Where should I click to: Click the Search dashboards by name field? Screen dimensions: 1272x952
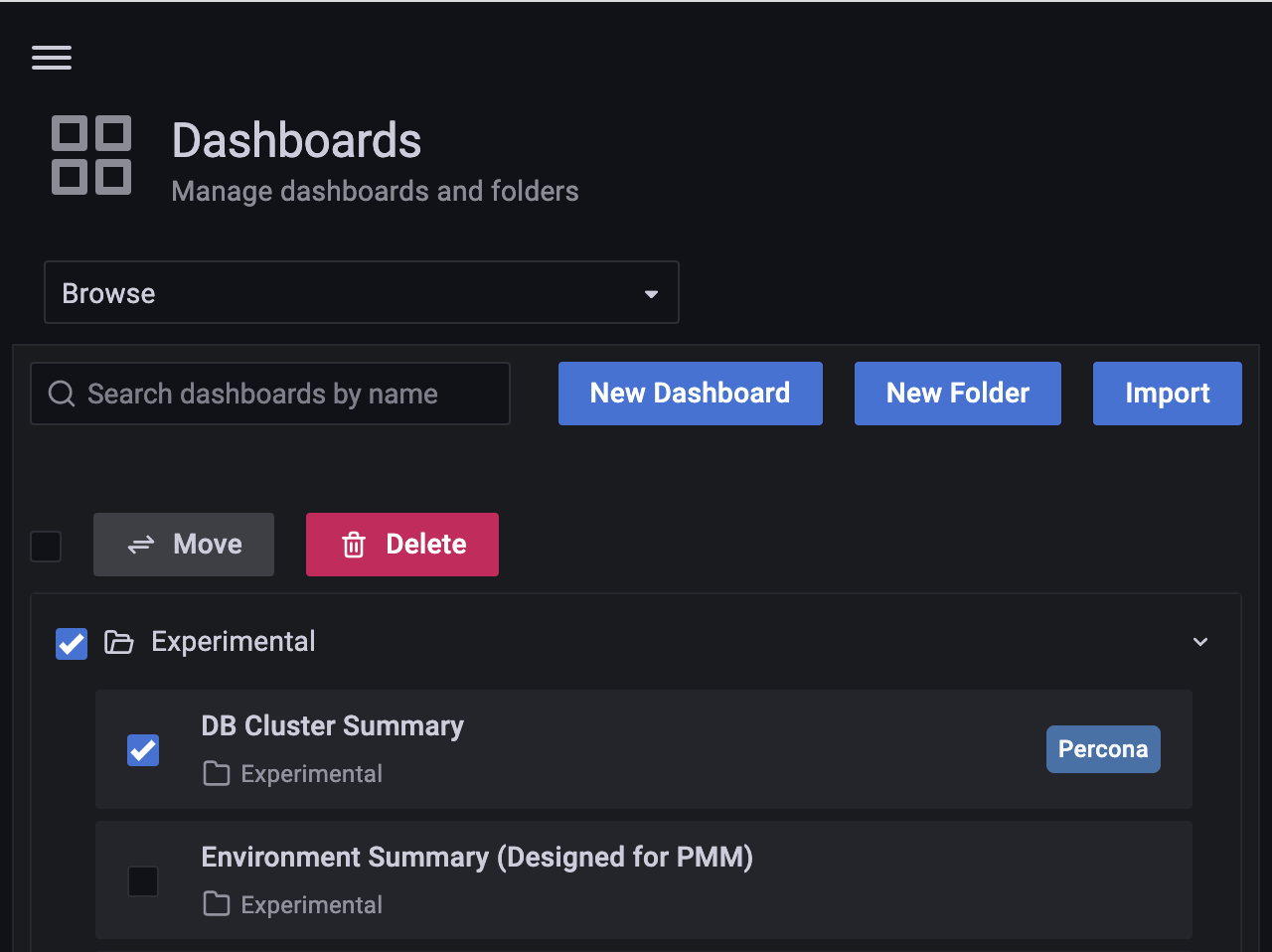point(270,394)
